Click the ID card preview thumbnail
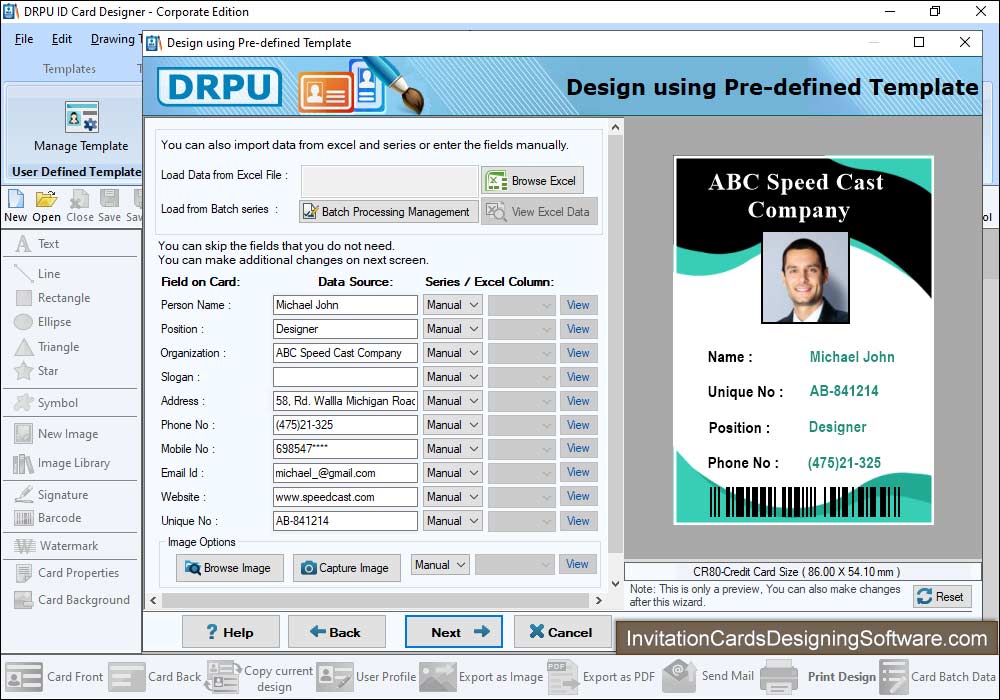 click(x=804, y=340)
